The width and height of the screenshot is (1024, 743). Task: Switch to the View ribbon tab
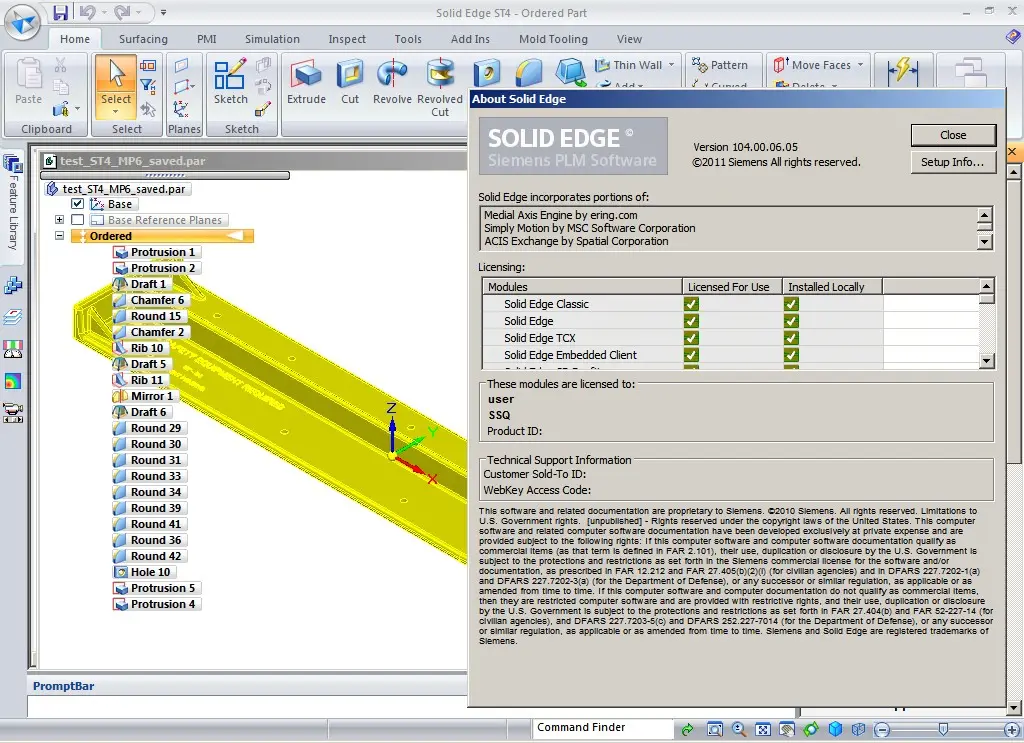(x=629, y=39)
